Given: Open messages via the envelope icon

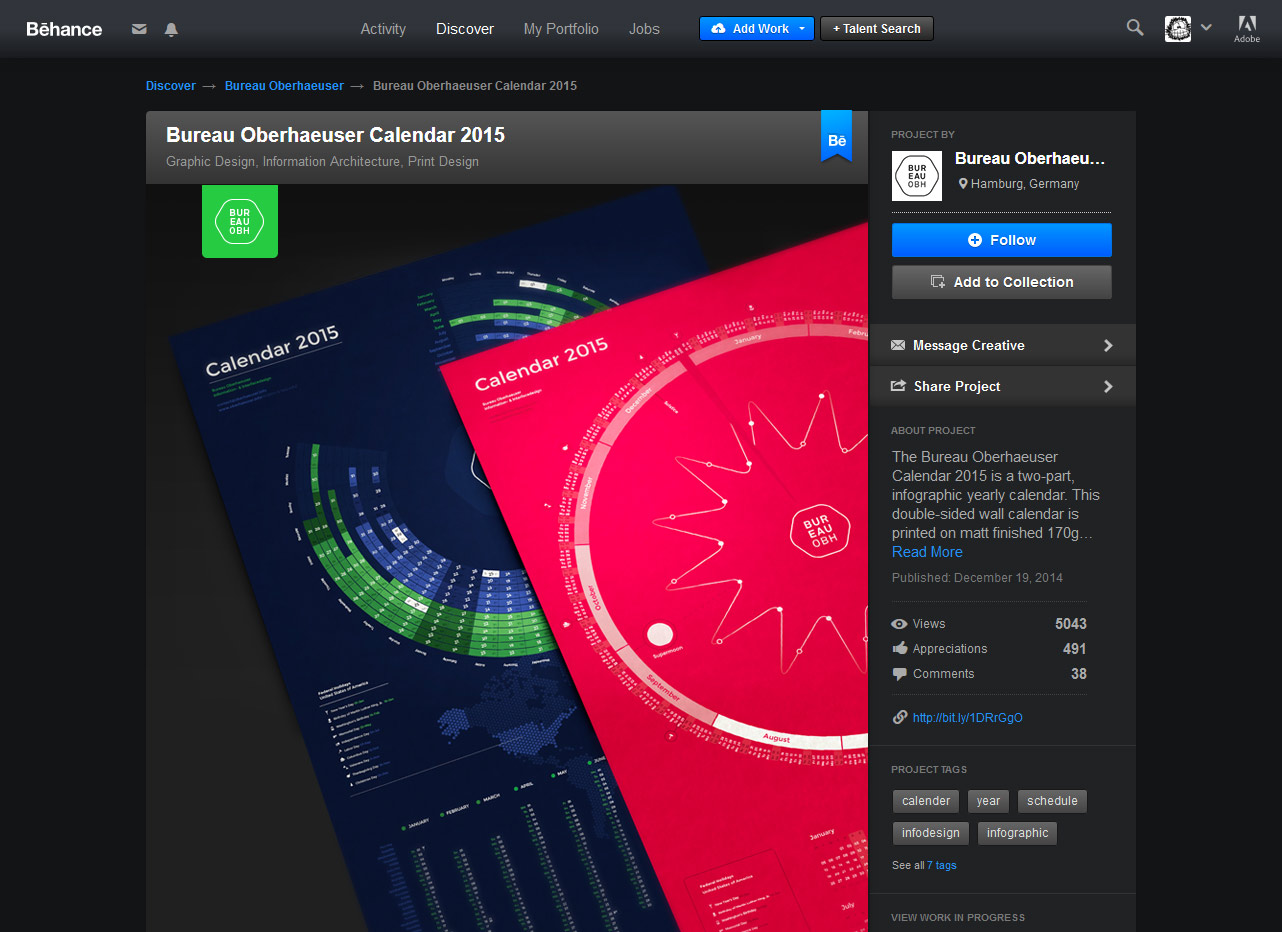Looking at the screenshot, I should coord(139,29).
